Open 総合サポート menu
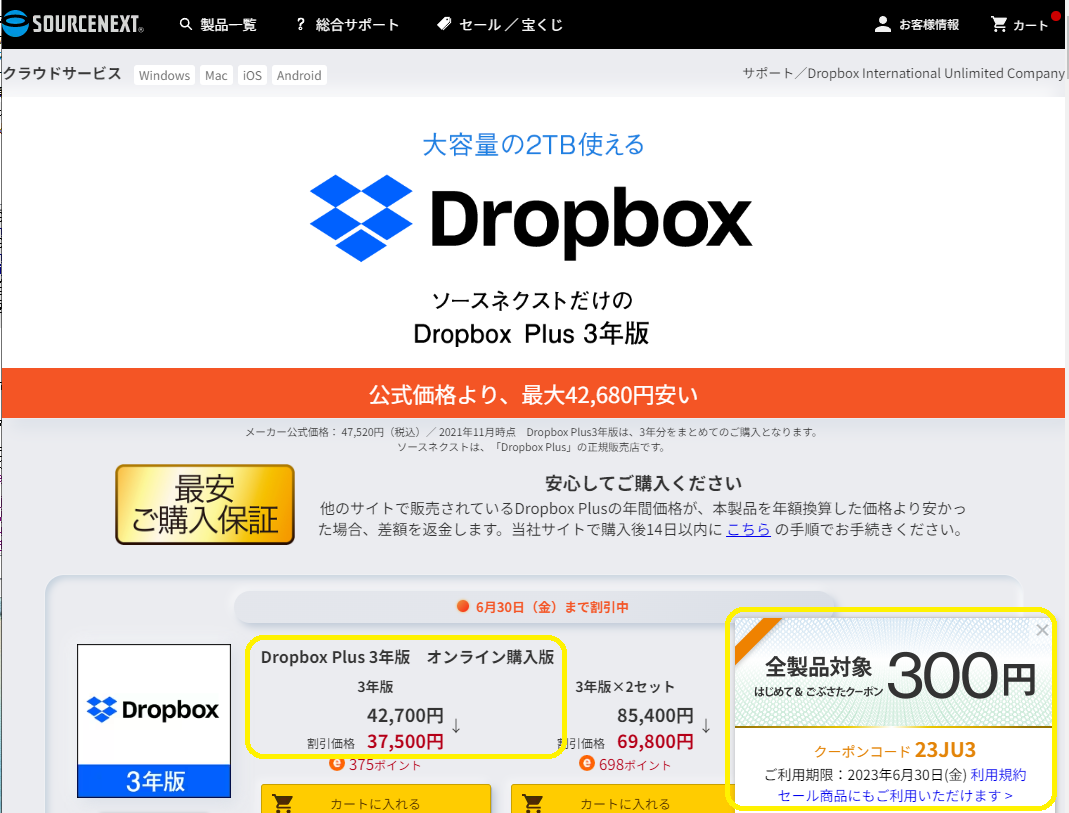Image resolution: width=1069 pixels, height=813 pixels. point(357,25)
